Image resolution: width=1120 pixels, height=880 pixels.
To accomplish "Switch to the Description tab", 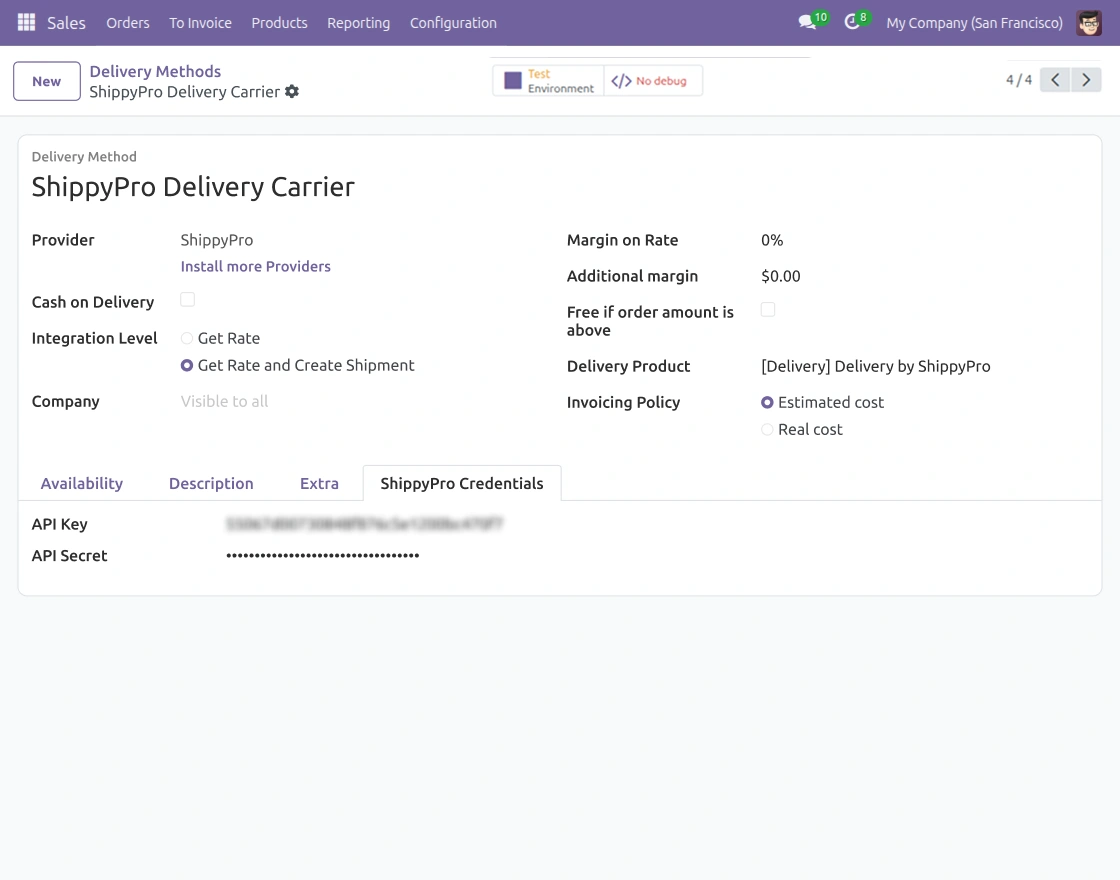I will (211, 484).
